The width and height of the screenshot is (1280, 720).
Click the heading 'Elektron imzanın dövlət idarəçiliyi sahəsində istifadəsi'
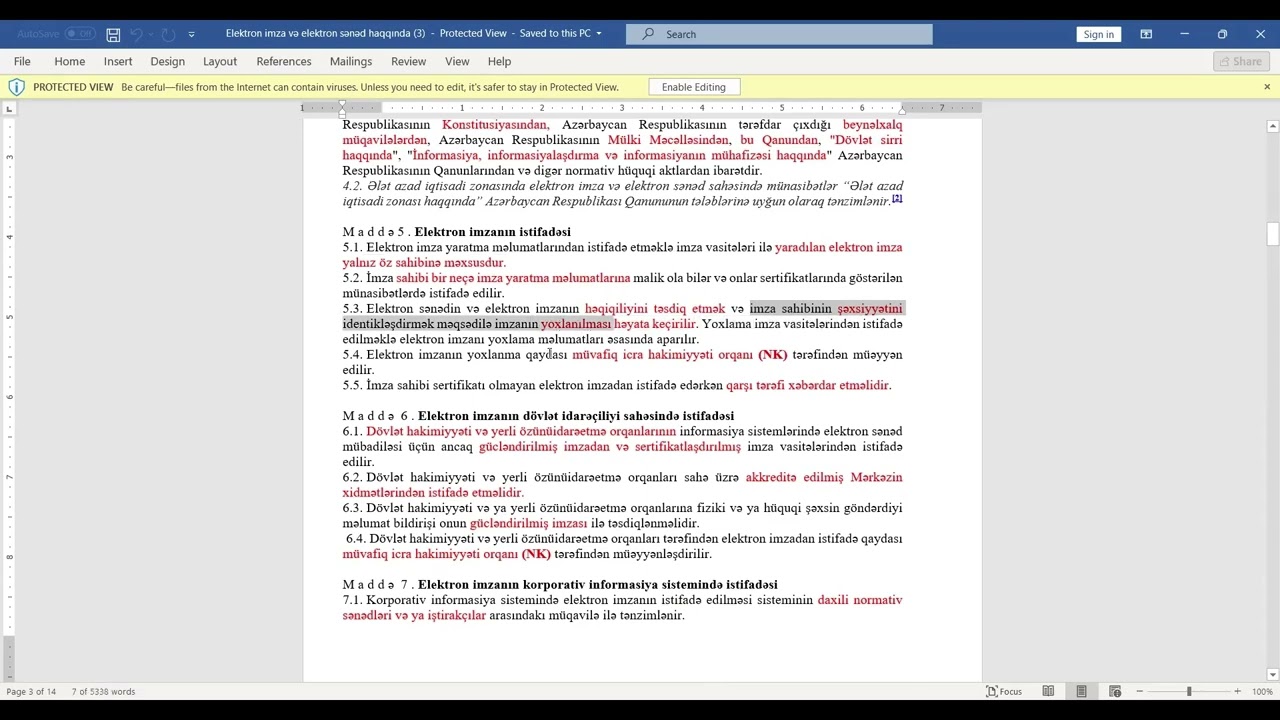point(576,416)
